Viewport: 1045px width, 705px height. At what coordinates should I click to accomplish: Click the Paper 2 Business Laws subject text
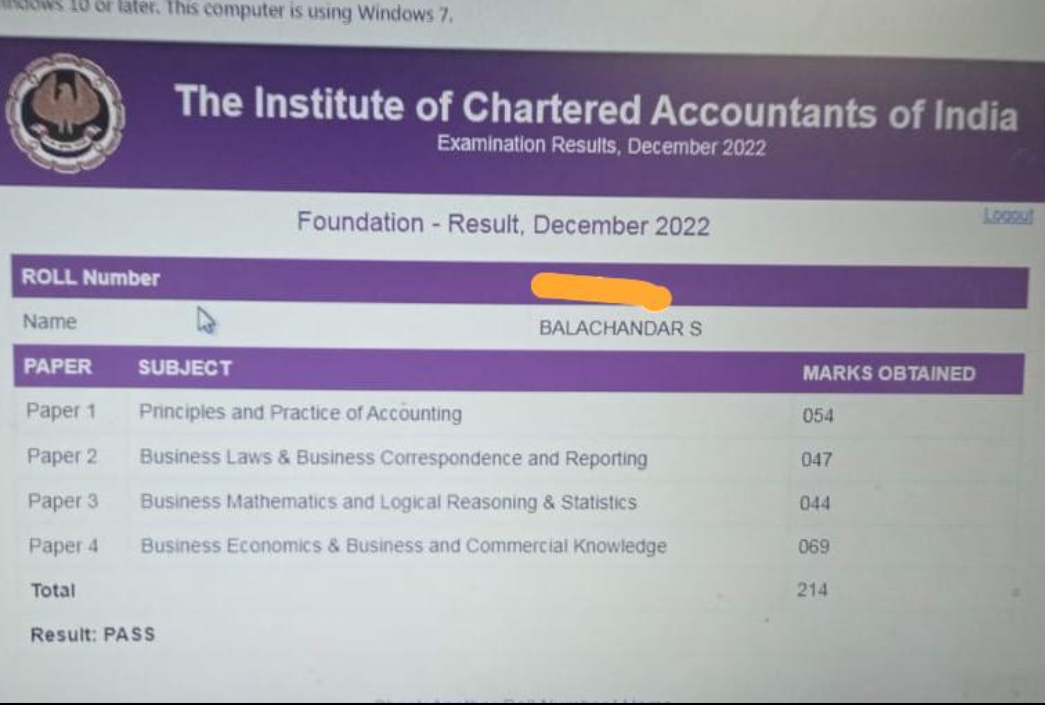(x=393, y=458)
